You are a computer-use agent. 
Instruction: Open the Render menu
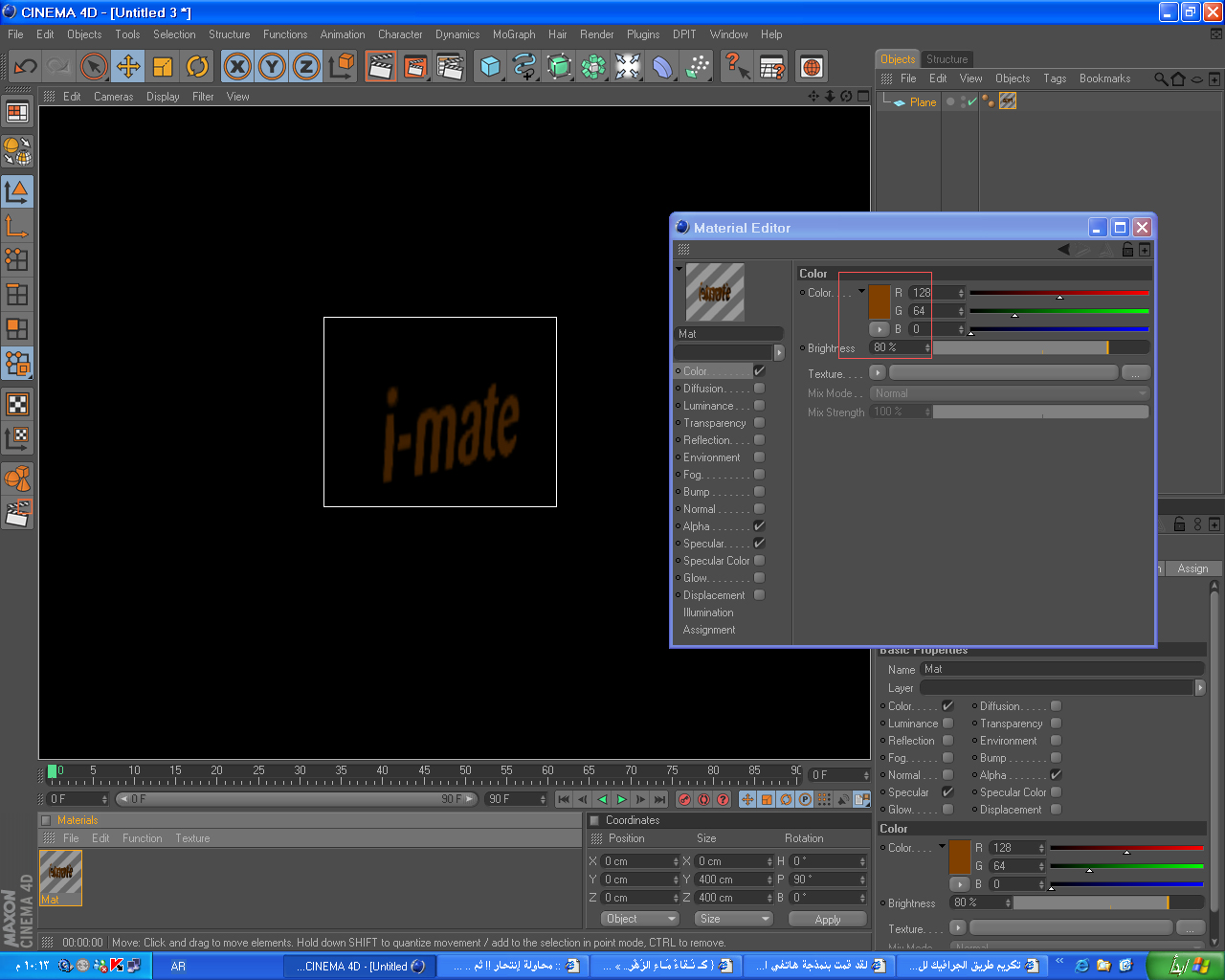coord(596,34)
